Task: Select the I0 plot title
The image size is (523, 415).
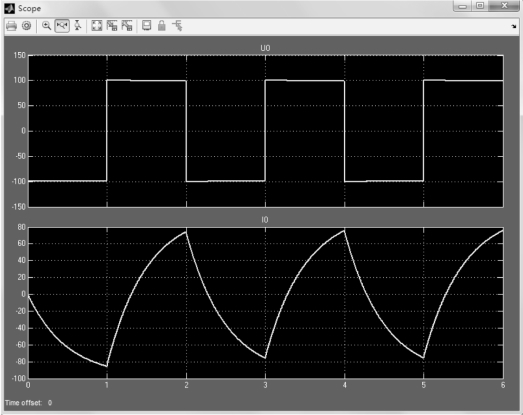Action: point(265,220)
